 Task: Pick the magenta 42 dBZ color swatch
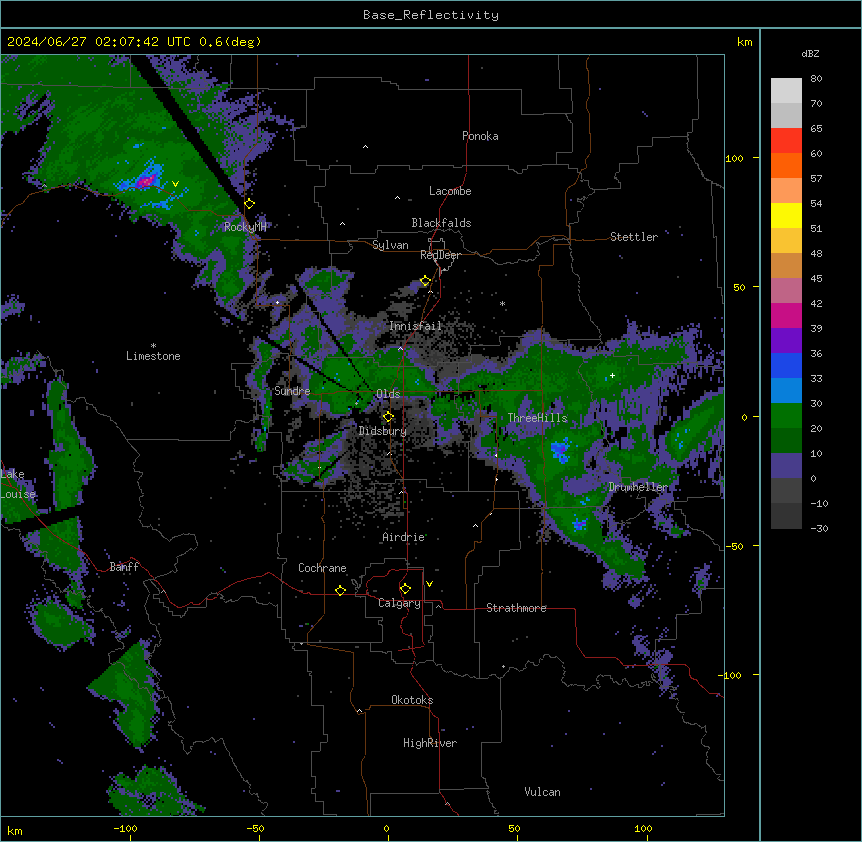(x=786, y=315)
